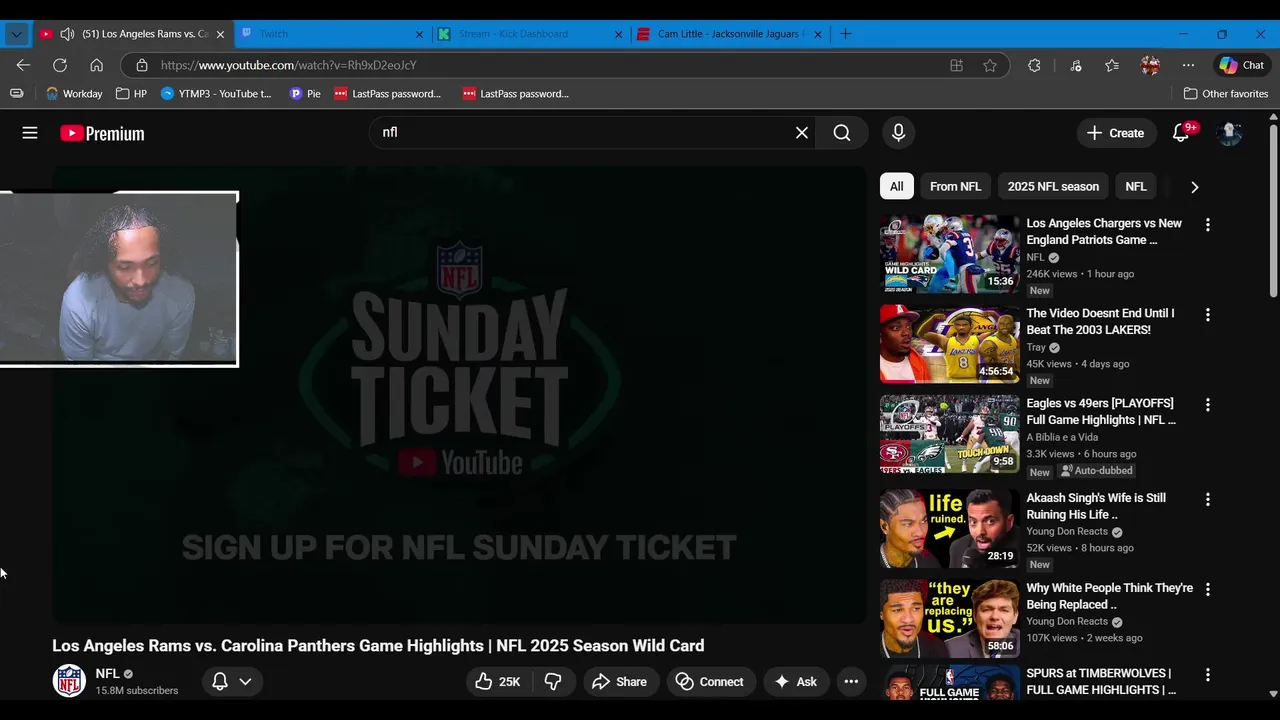Open options for Why White People video
This screenshot has width=1280, height=720.
tap(1207, 590)
